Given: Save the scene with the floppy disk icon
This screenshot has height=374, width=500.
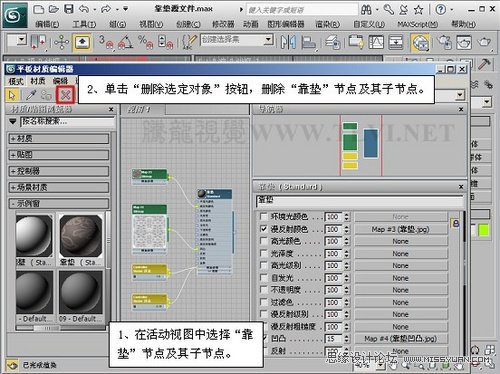Looking at the screenshot, I should [69, 9].
